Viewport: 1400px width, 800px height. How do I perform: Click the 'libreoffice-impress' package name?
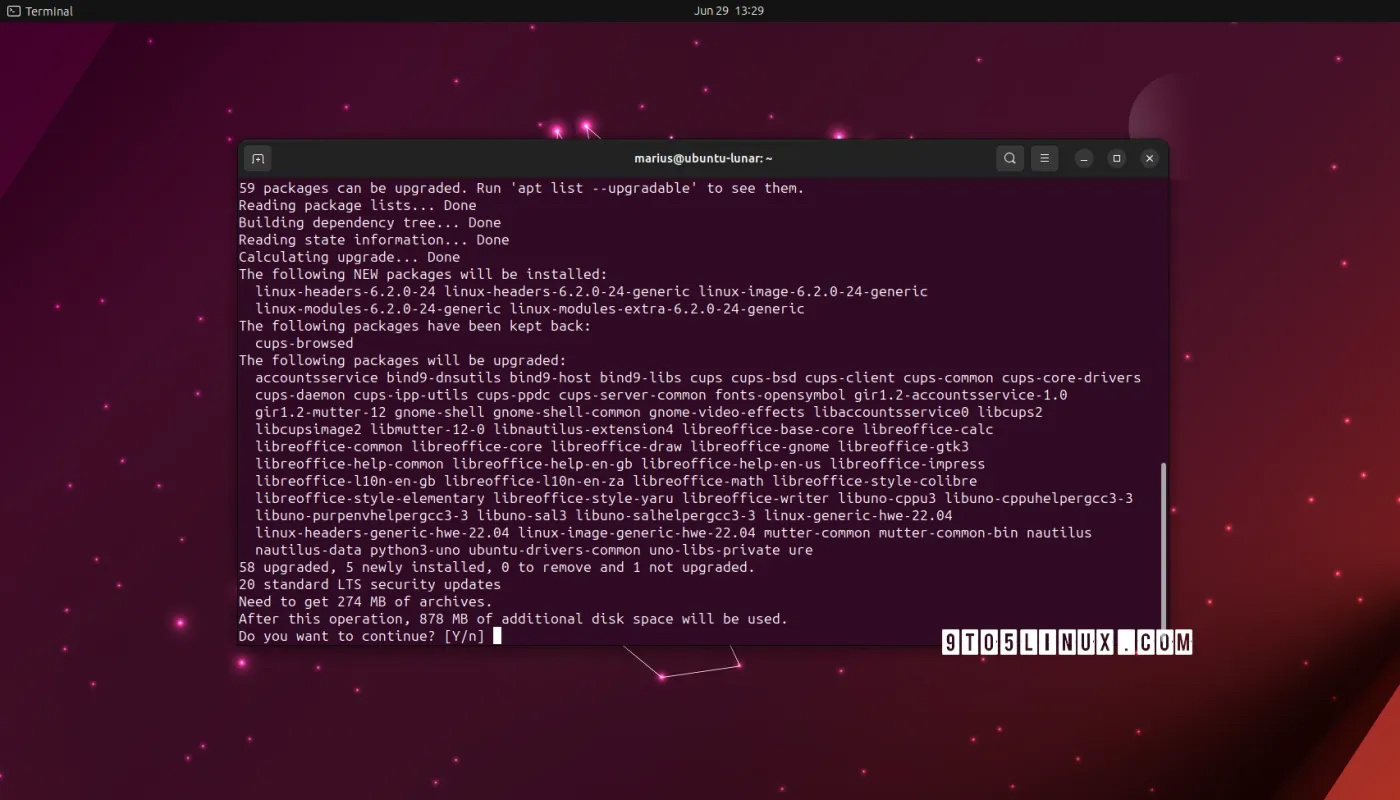tap(908, 464)
